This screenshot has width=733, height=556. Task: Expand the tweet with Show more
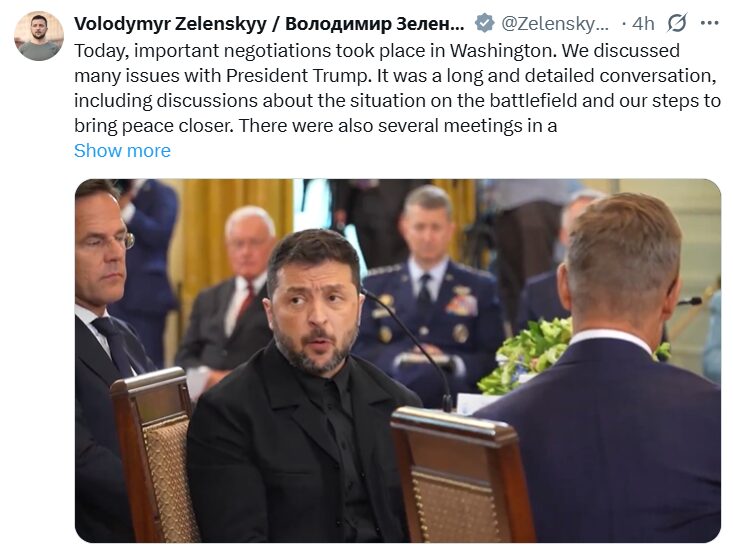(122, 151)
